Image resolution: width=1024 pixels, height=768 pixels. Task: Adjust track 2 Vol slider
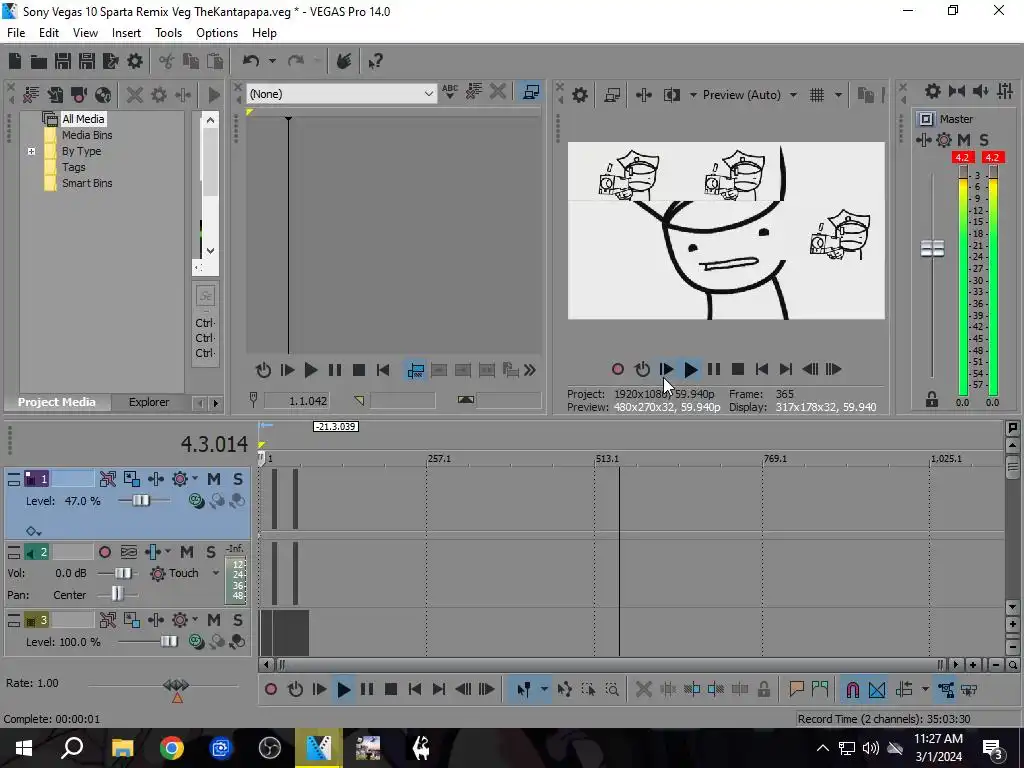click(122, 573)
